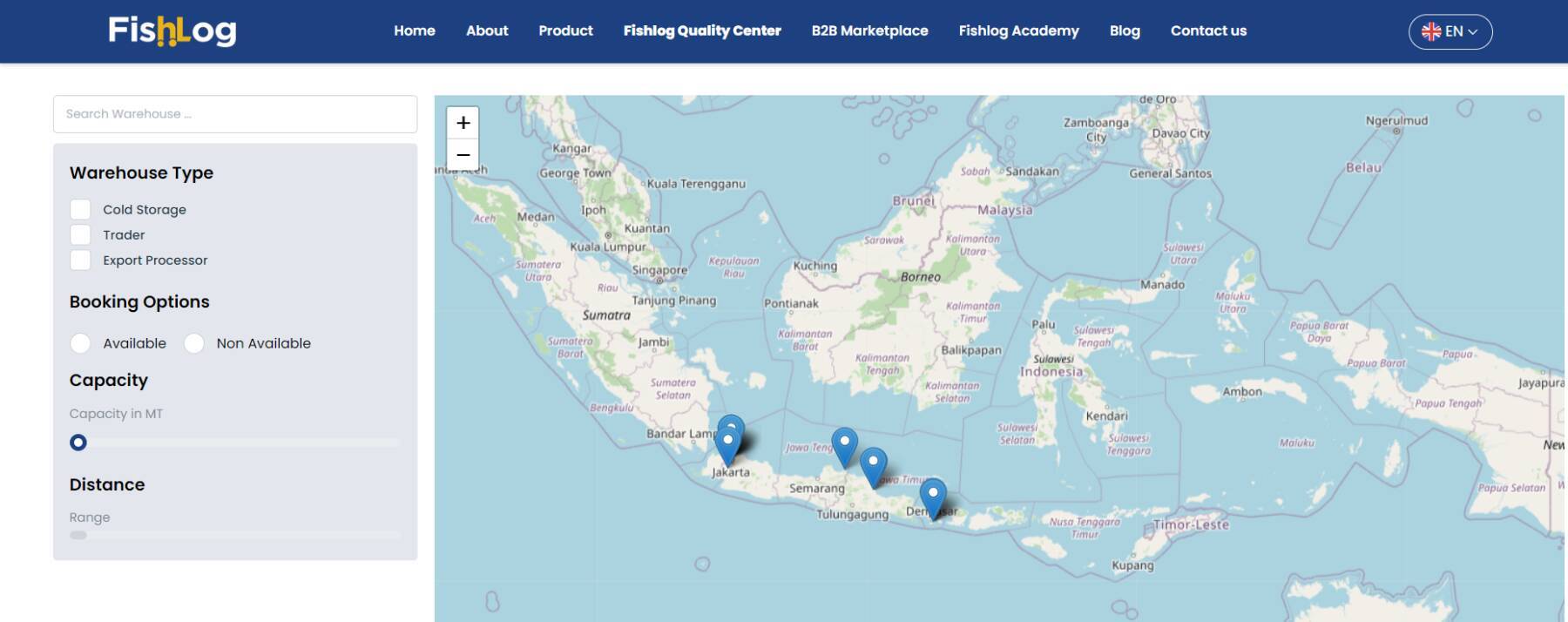Viewport: 1568px width, 622px height.
Task: Open the EN language dropdown
Action: 1450,31
